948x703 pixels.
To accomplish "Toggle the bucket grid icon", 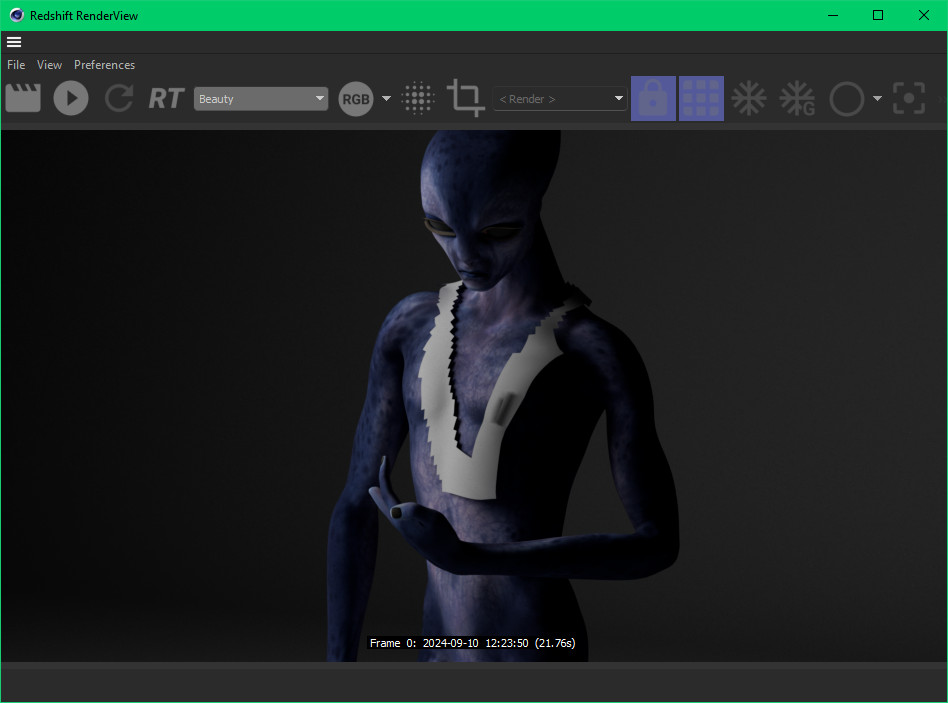I will [x=701, y=99].
